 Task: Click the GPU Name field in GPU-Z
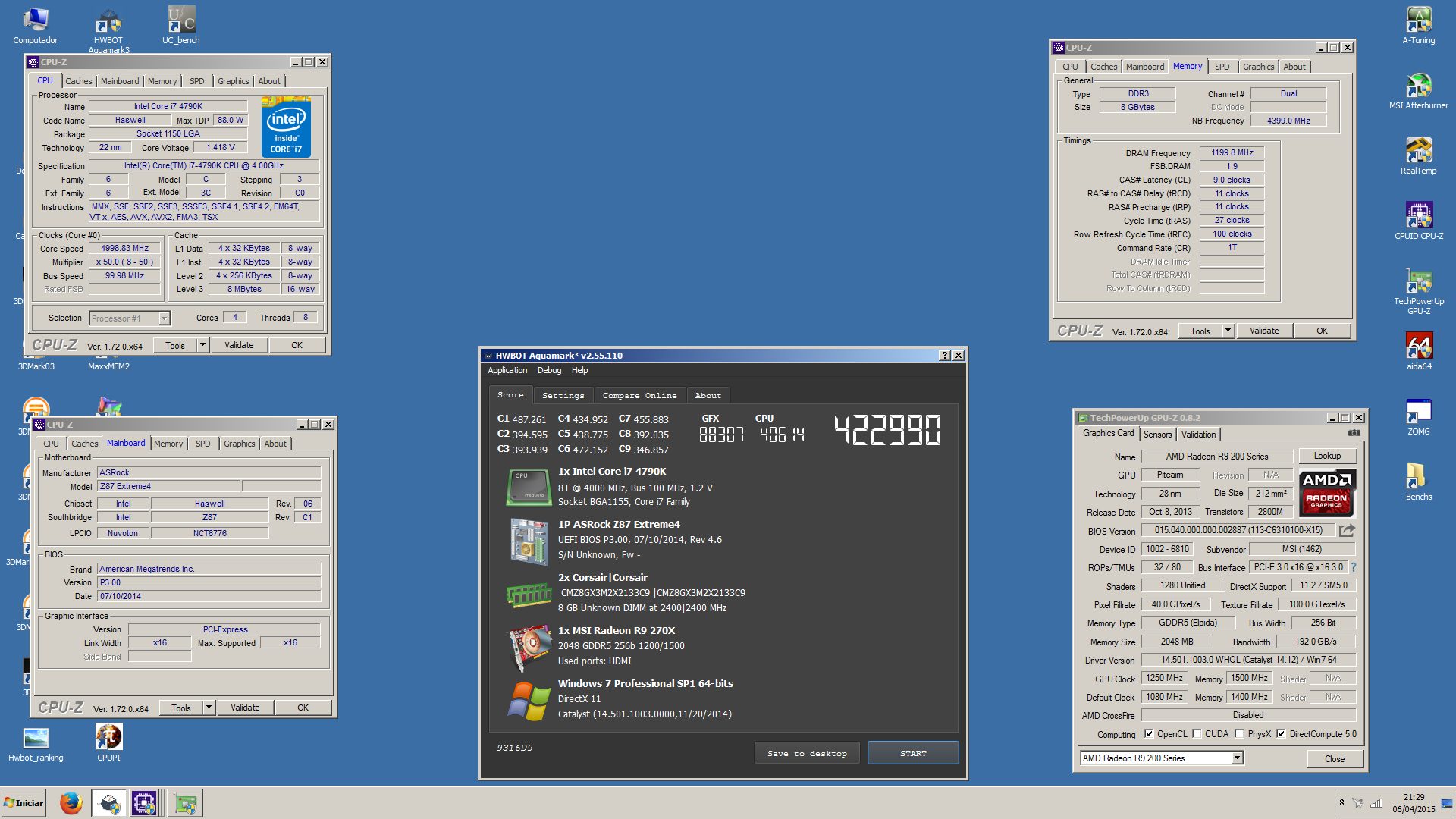pyautogui.click(x=1216, y=457)
